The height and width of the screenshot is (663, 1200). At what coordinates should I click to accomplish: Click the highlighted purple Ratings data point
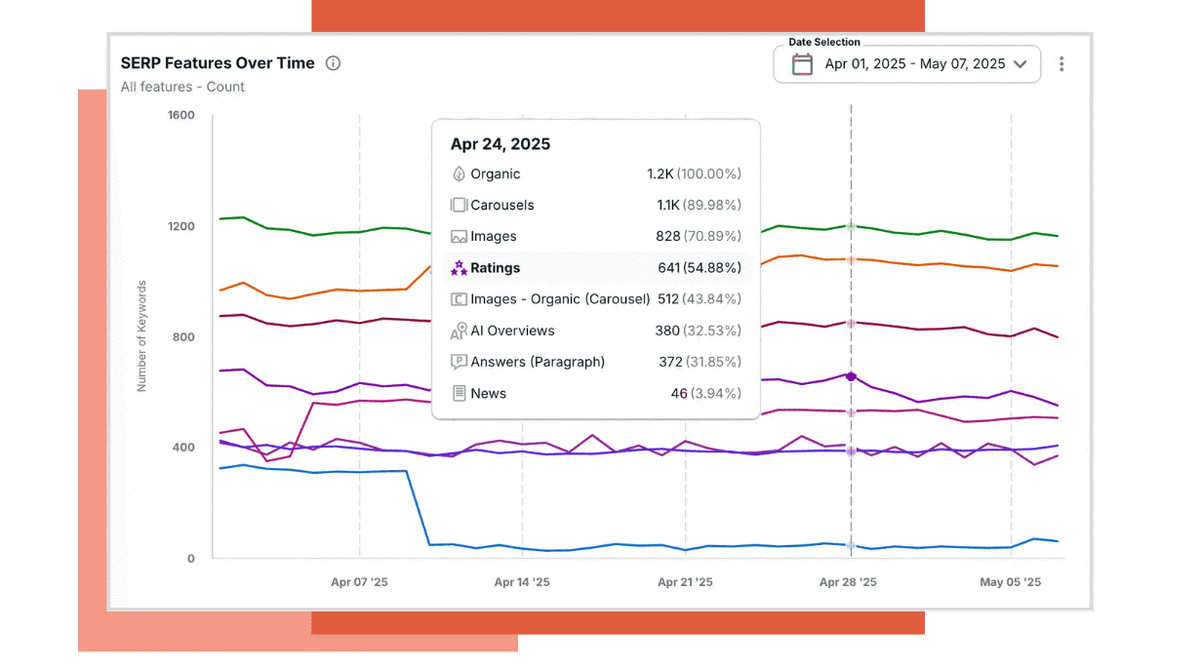point(851,376)
